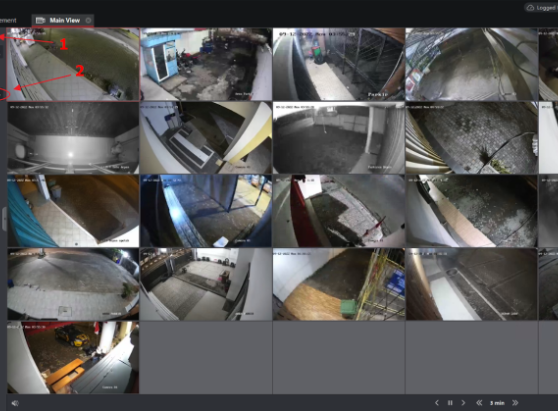Close the Main View tab
The width and height of the screenshot is (558, 411).
(x=88, y=20)
